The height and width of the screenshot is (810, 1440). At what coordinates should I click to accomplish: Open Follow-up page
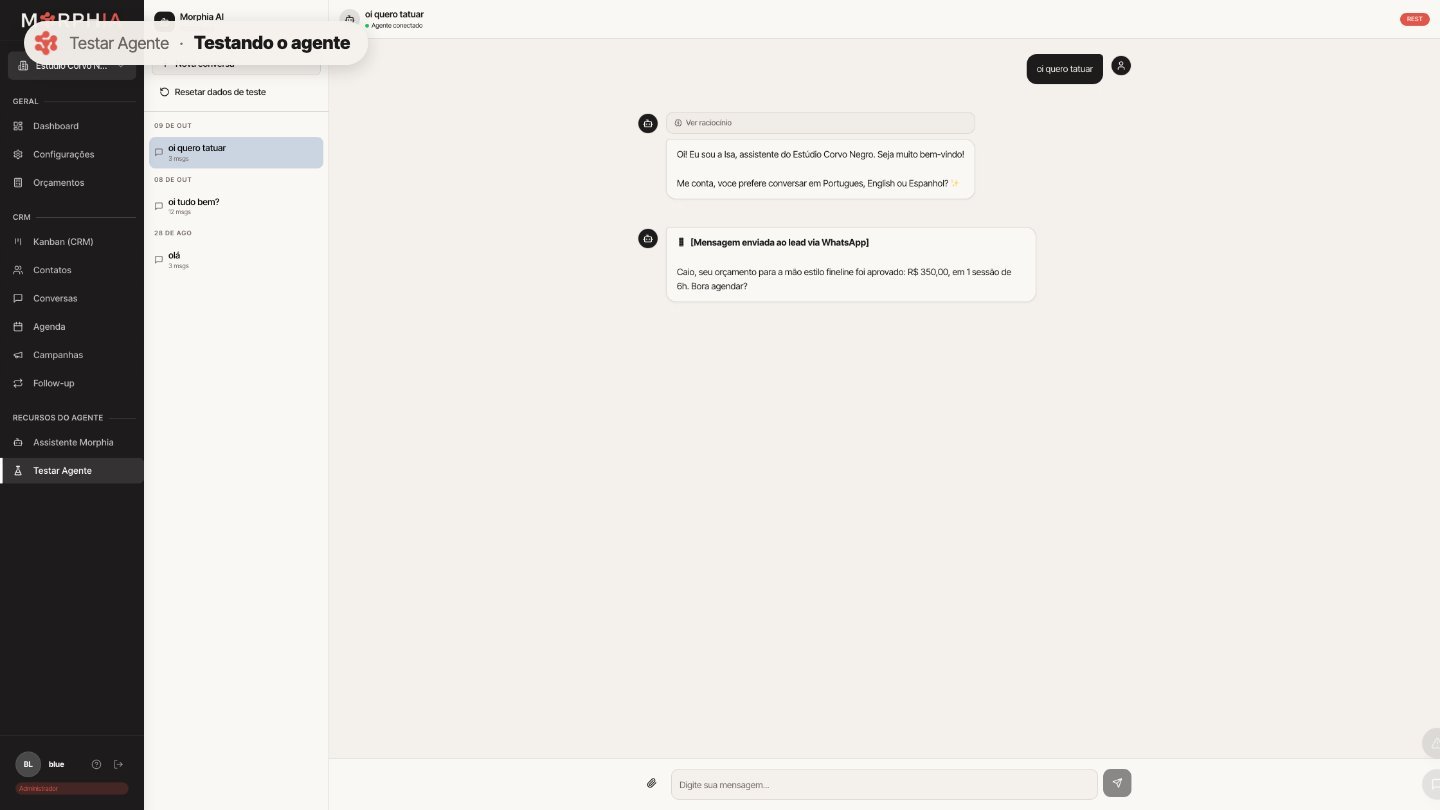[71, 383]
